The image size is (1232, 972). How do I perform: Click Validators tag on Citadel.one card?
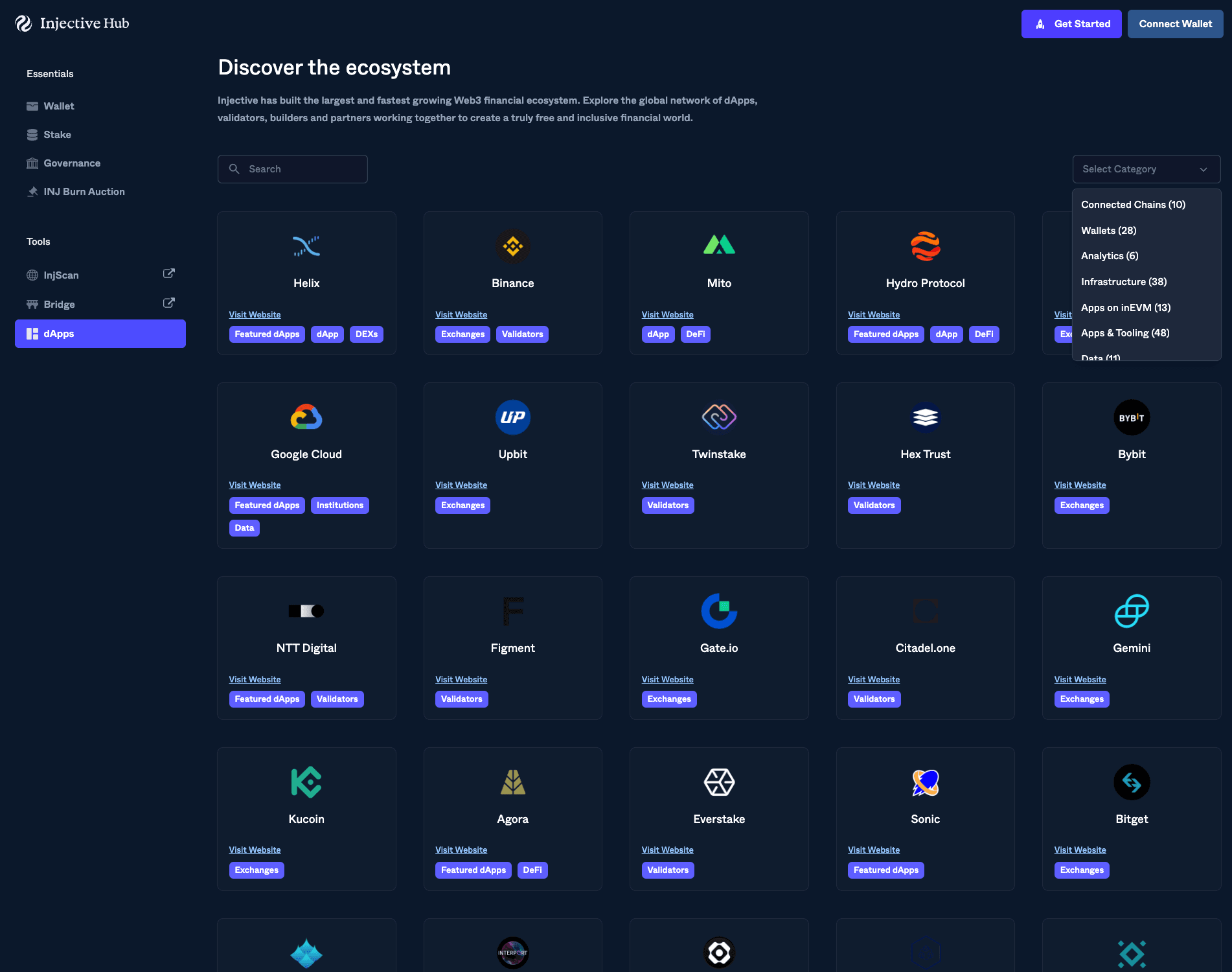[874, 699]
